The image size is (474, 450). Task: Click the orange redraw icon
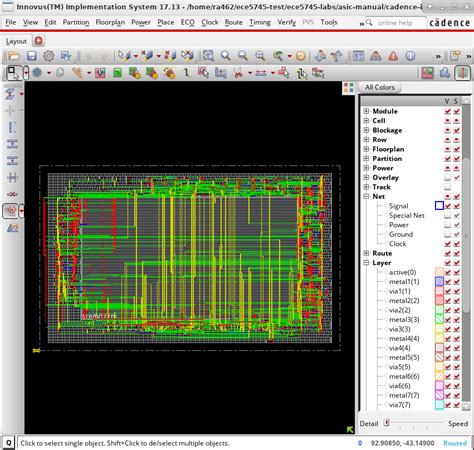pos(300,56)
